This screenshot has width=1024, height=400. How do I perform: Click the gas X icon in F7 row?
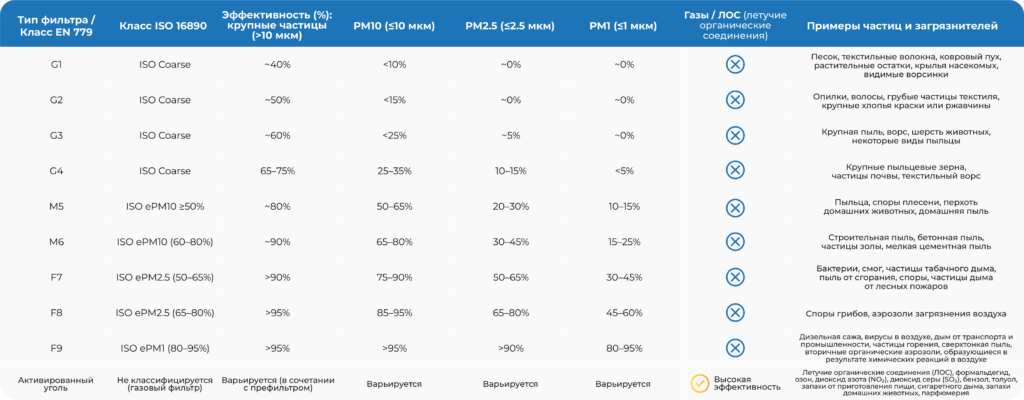pyautogui.click(x=734, y=276)
